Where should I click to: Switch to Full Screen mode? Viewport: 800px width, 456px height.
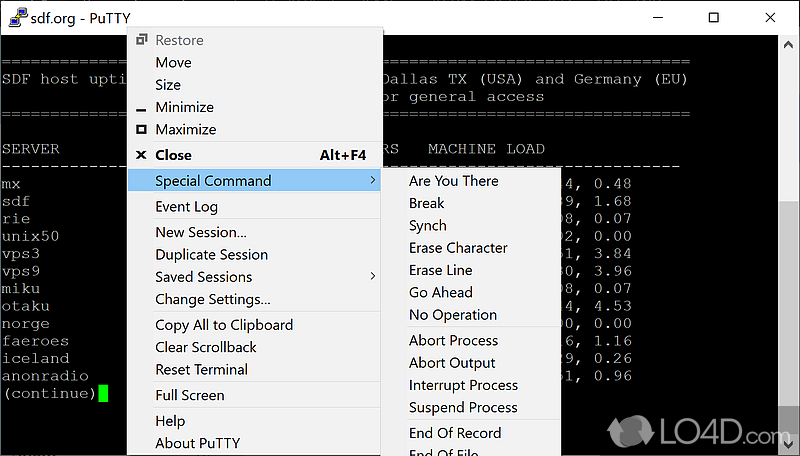(189, 395)
